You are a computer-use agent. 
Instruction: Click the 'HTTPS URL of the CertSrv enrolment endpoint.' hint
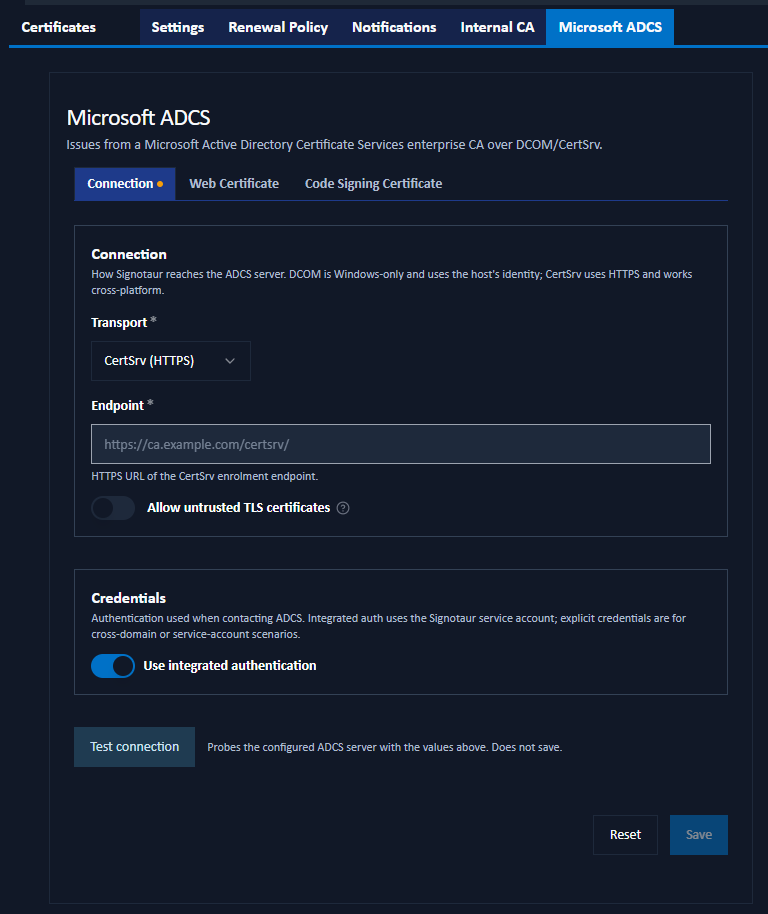(x=205, y=476)
